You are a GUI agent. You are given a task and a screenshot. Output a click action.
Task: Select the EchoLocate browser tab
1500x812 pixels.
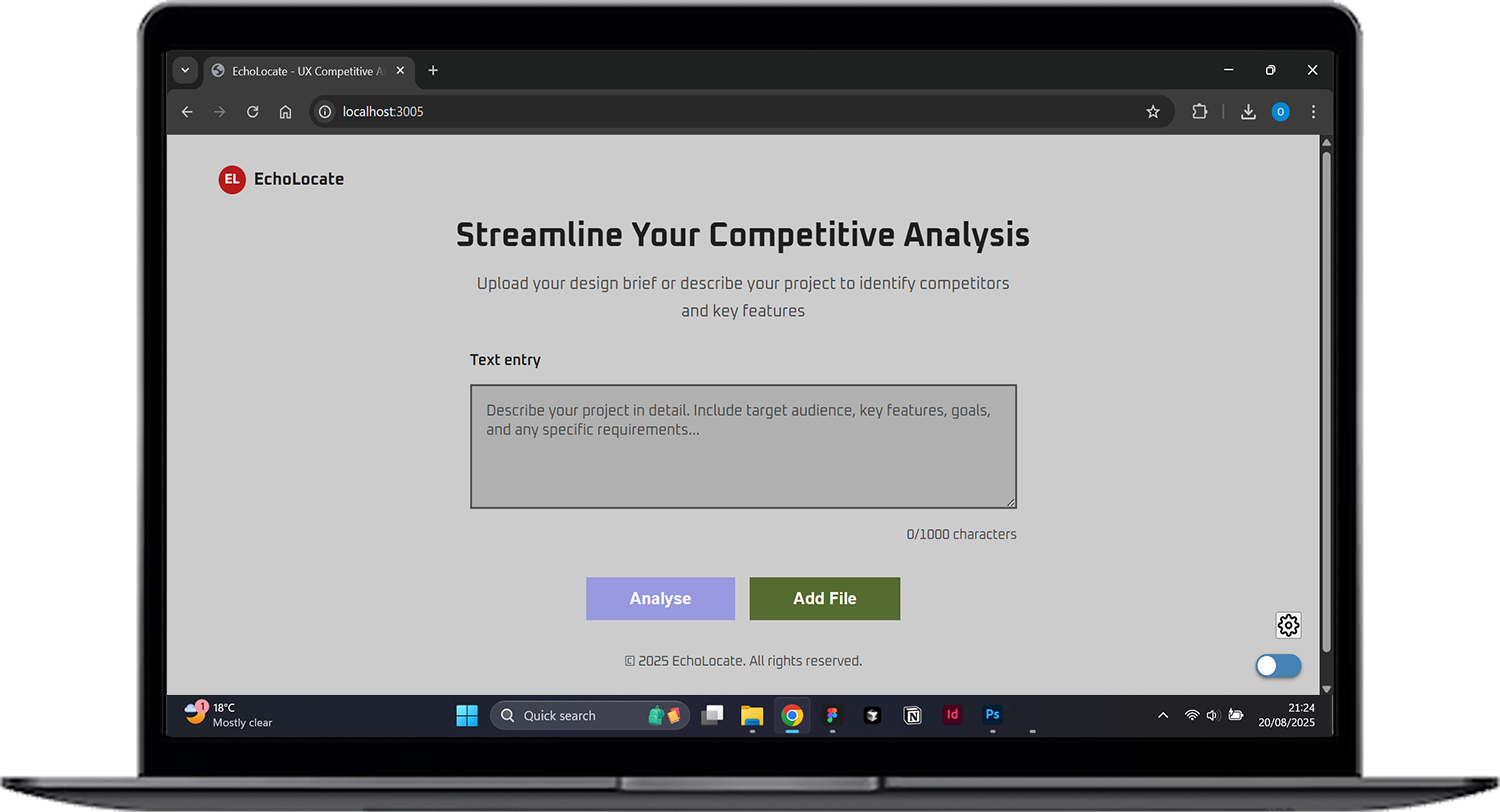coord(300,71)
